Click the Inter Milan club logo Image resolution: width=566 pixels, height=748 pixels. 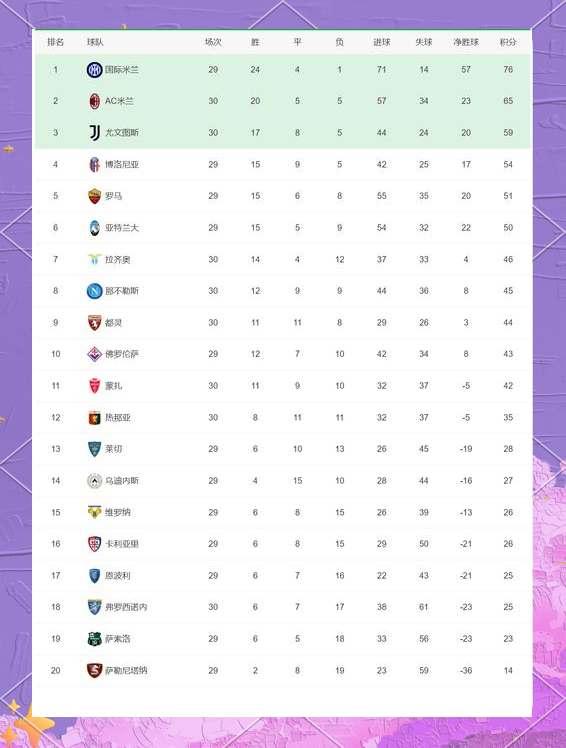click(94, 70)
